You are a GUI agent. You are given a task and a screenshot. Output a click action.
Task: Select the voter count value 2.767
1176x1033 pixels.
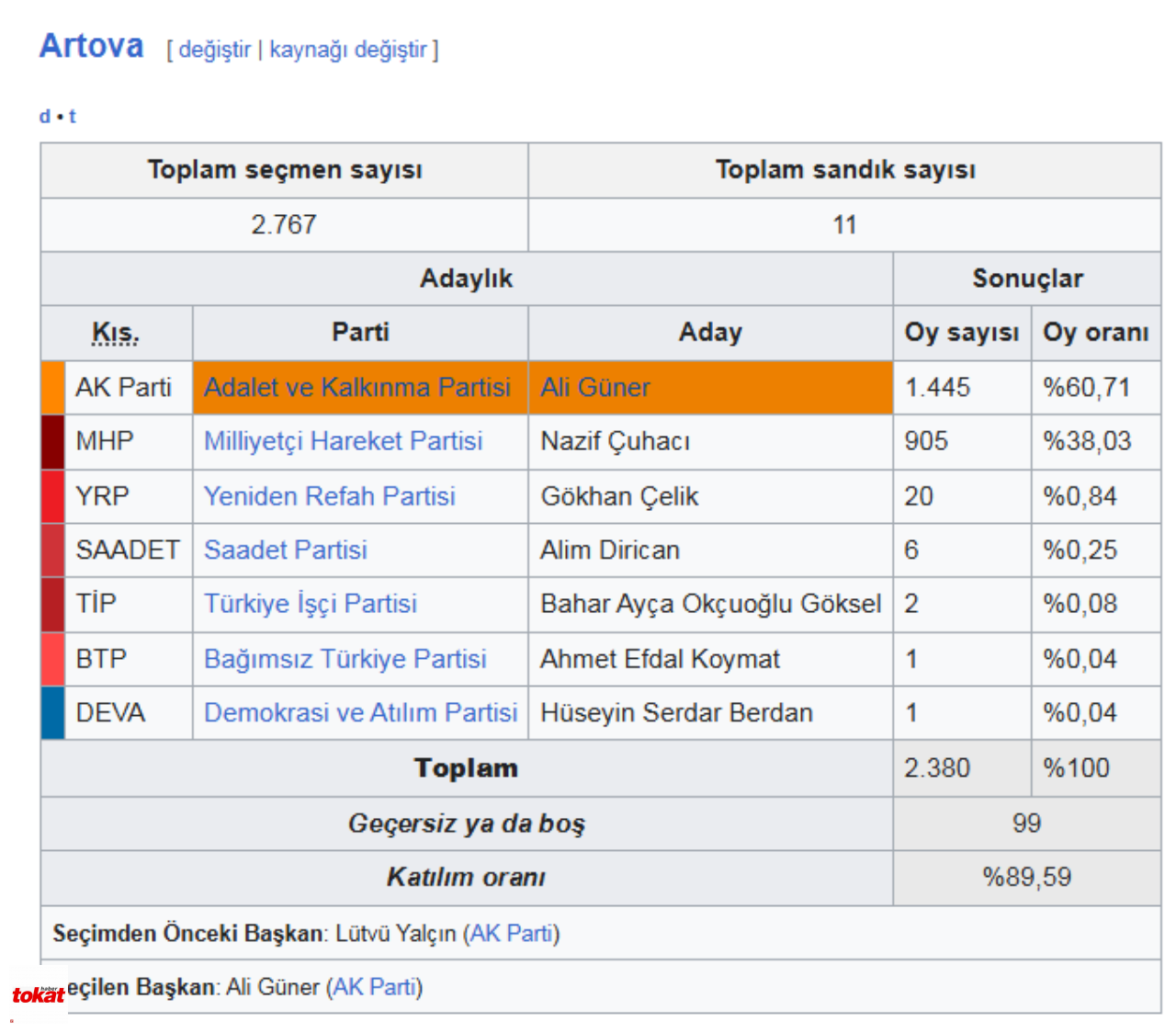pyautogui.click(x=284, y=224)
